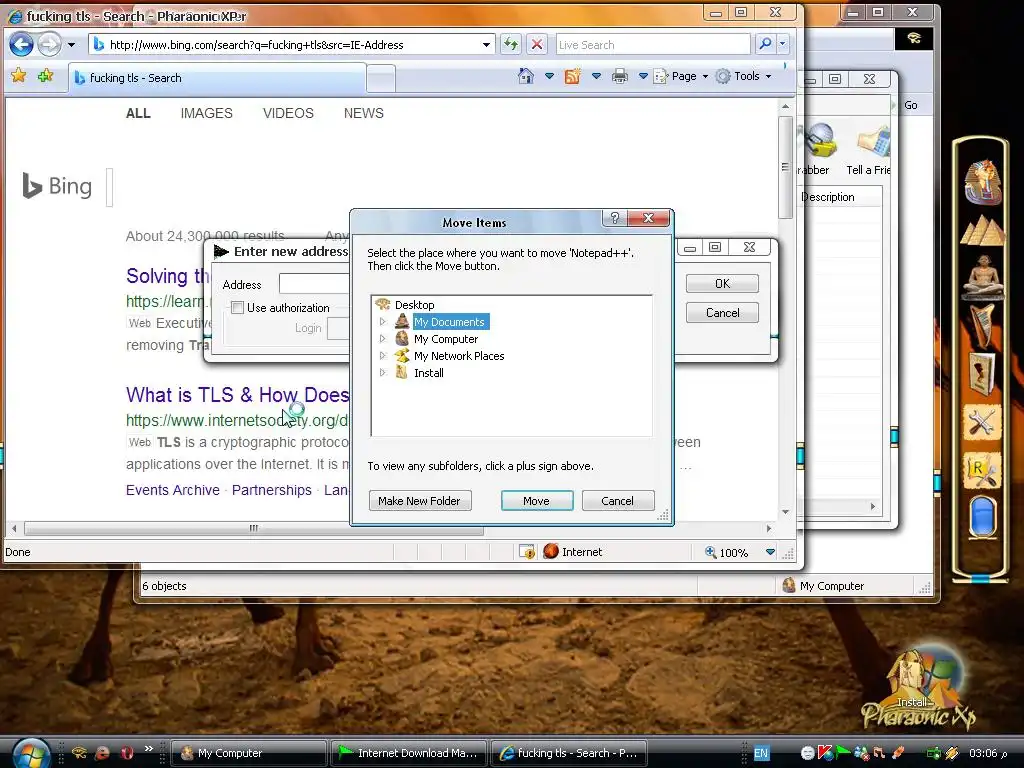Screen dimensions: 1024x768
Task: Select the 'fucking tls - Search' browser tab
Action: [x=217, y=78]
